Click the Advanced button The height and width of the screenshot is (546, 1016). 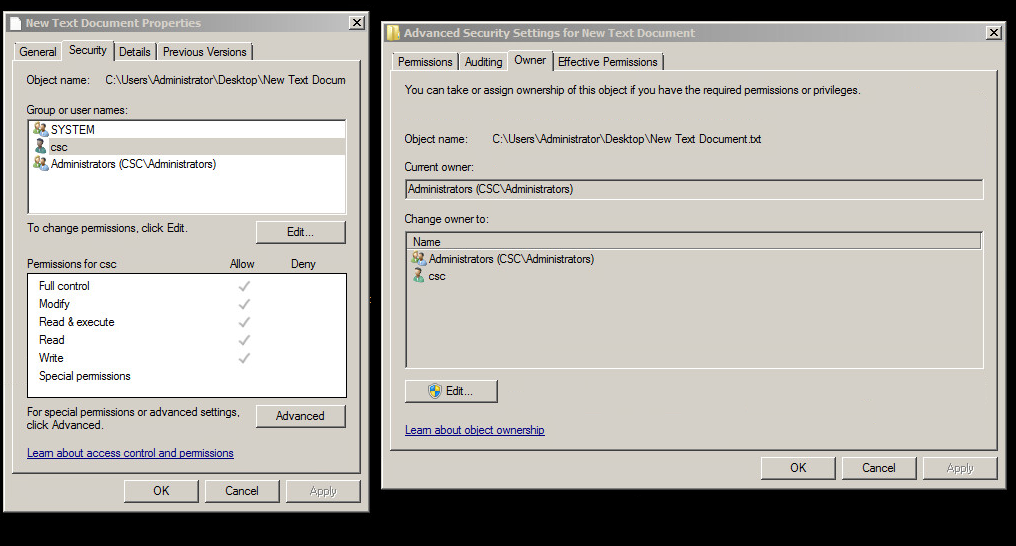click(x=301, y=416)
